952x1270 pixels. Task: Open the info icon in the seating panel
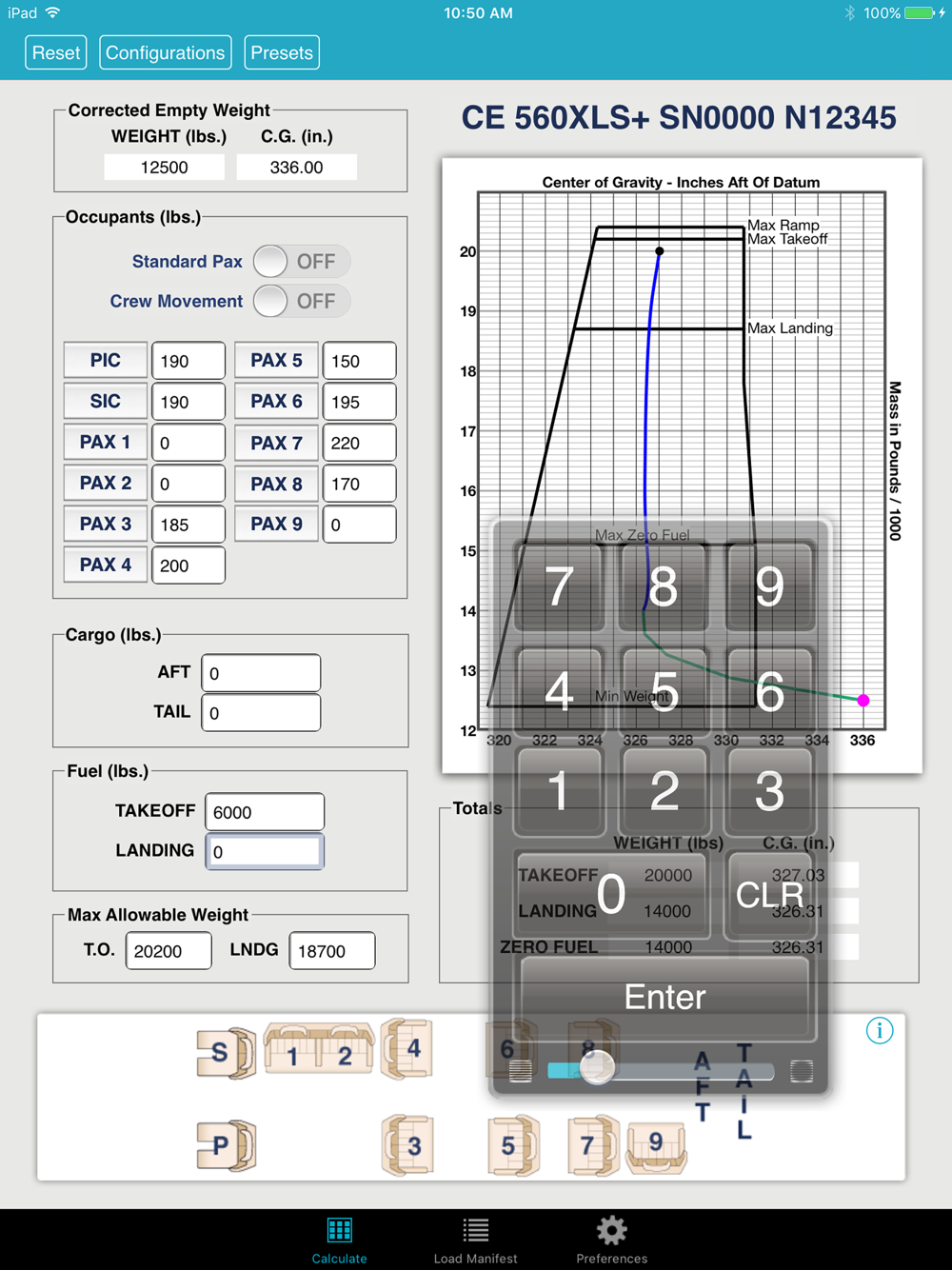[x=880, y=1030]
